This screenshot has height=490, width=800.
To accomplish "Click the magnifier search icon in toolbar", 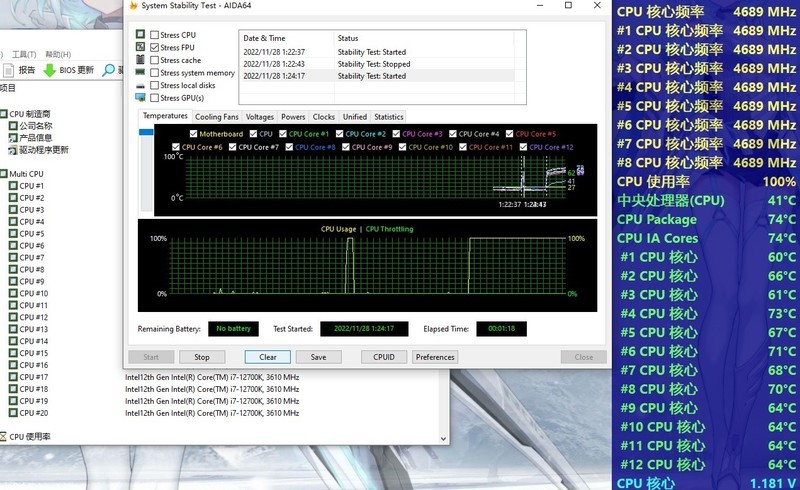I will pos(109,70).
